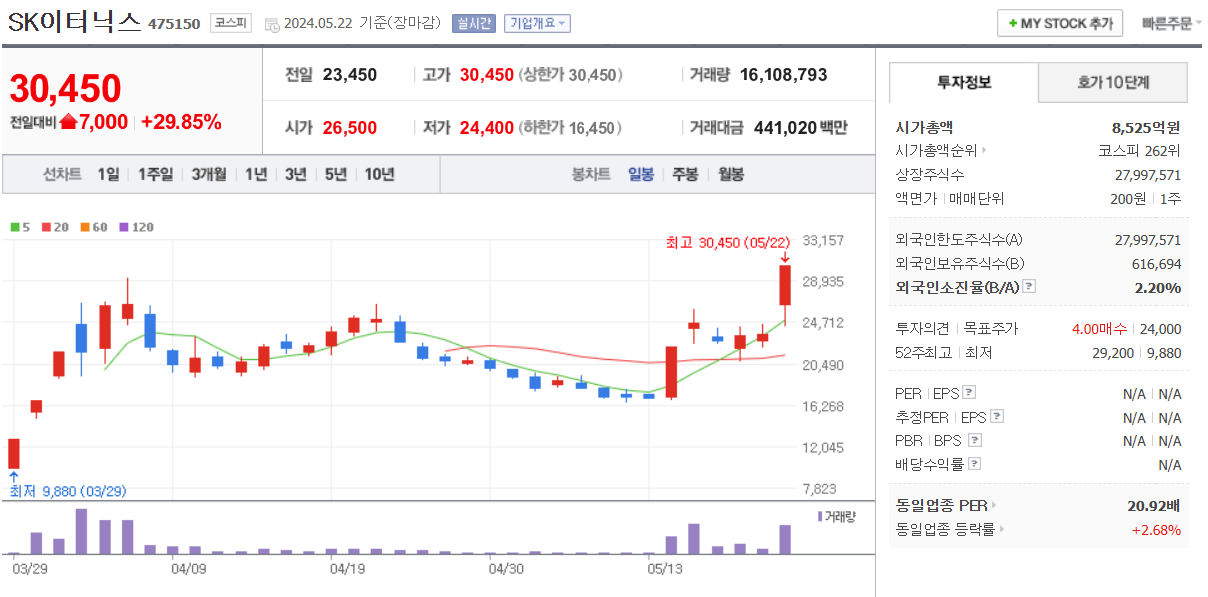
Task: Click the 실시간 button
Action: point(473,23)
